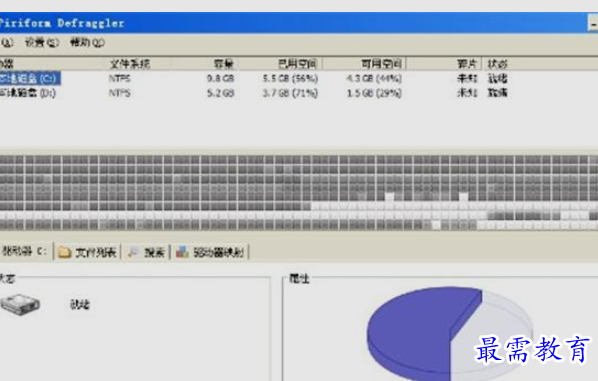Click the 就绪 text beside the hard drive icon
Viewport: 598px width, 381px height.
tap(80, 304)
